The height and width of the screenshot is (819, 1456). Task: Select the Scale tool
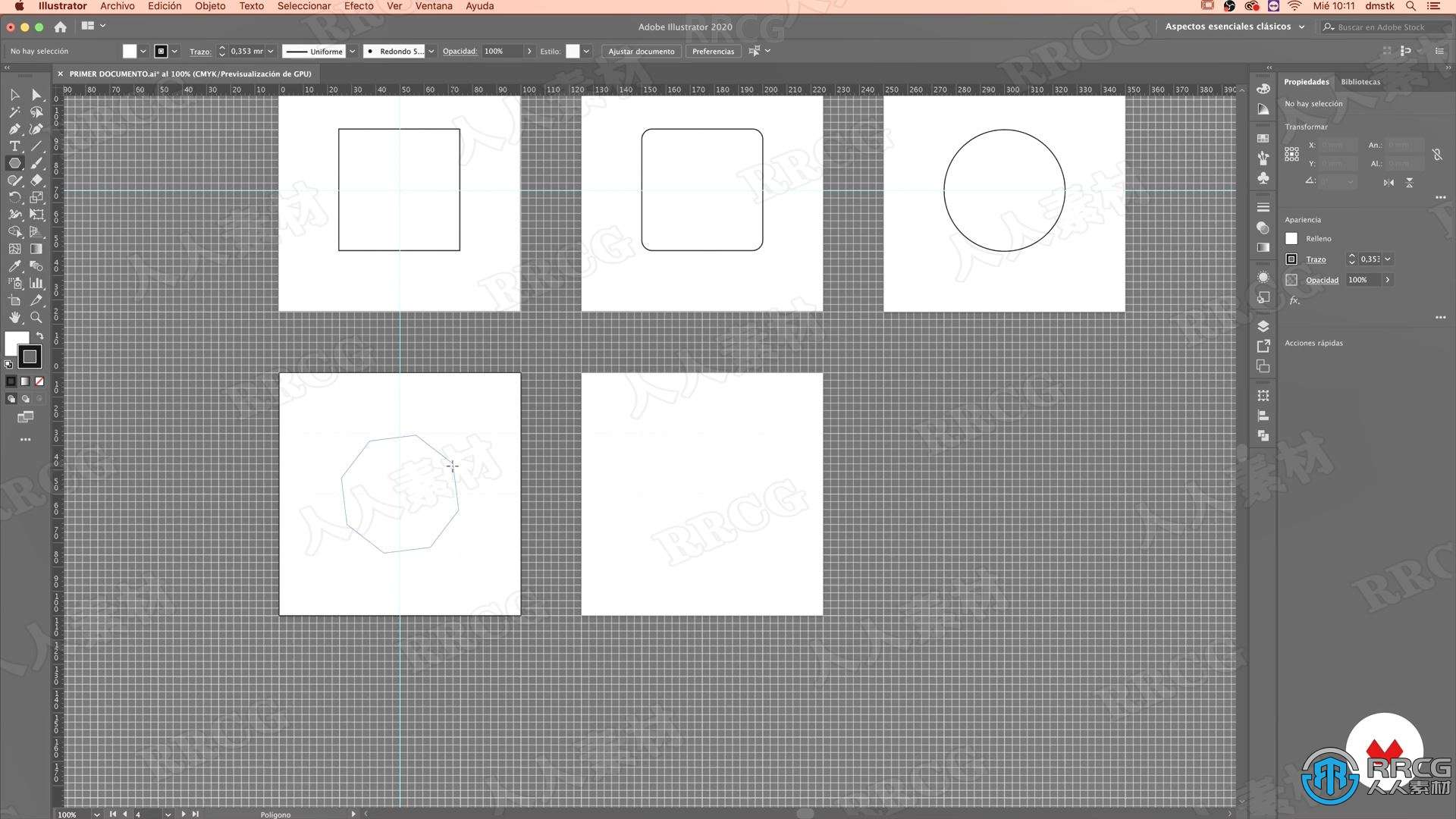click(36, 197)
